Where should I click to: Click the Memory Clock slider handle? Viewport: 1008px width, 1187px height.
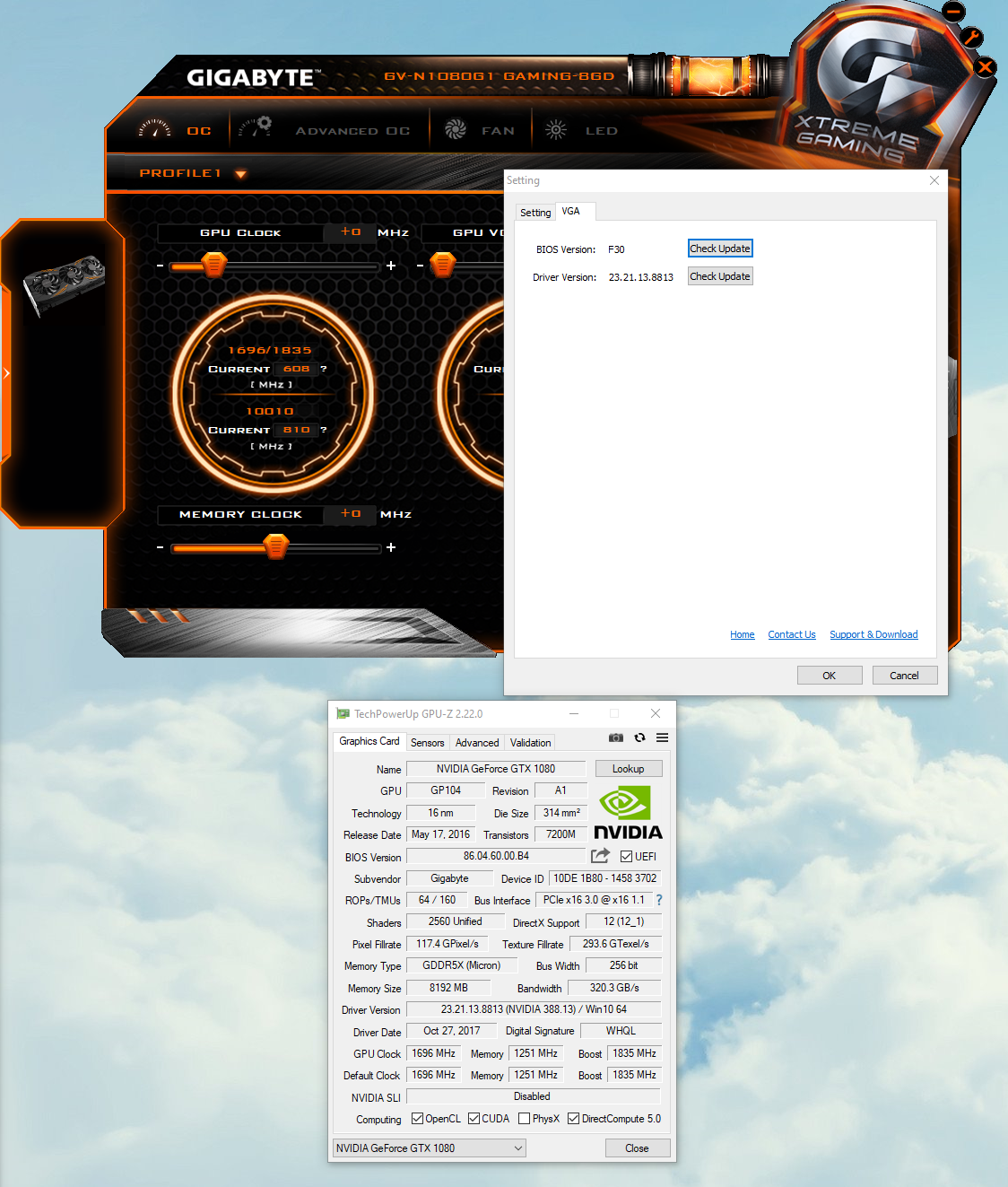tap(276, 546)
